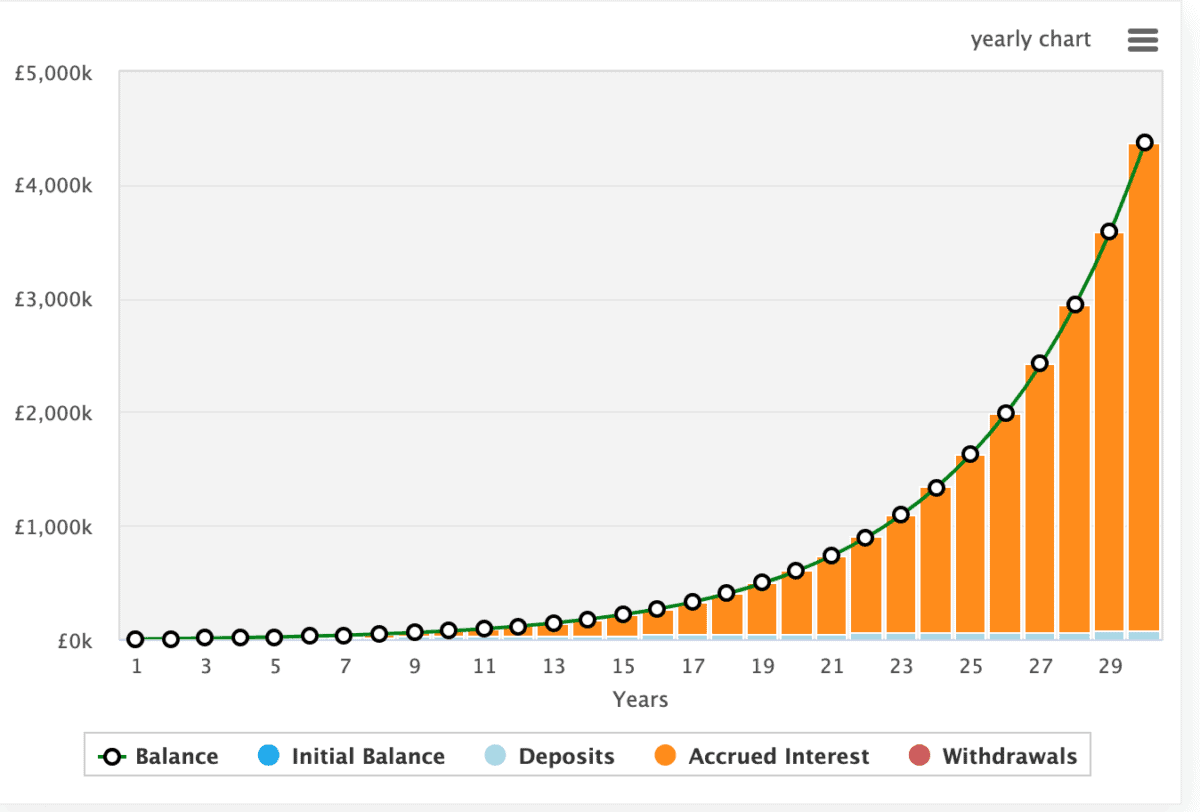Toggle the Withdrawals legend item

(x=1009, y=756)
